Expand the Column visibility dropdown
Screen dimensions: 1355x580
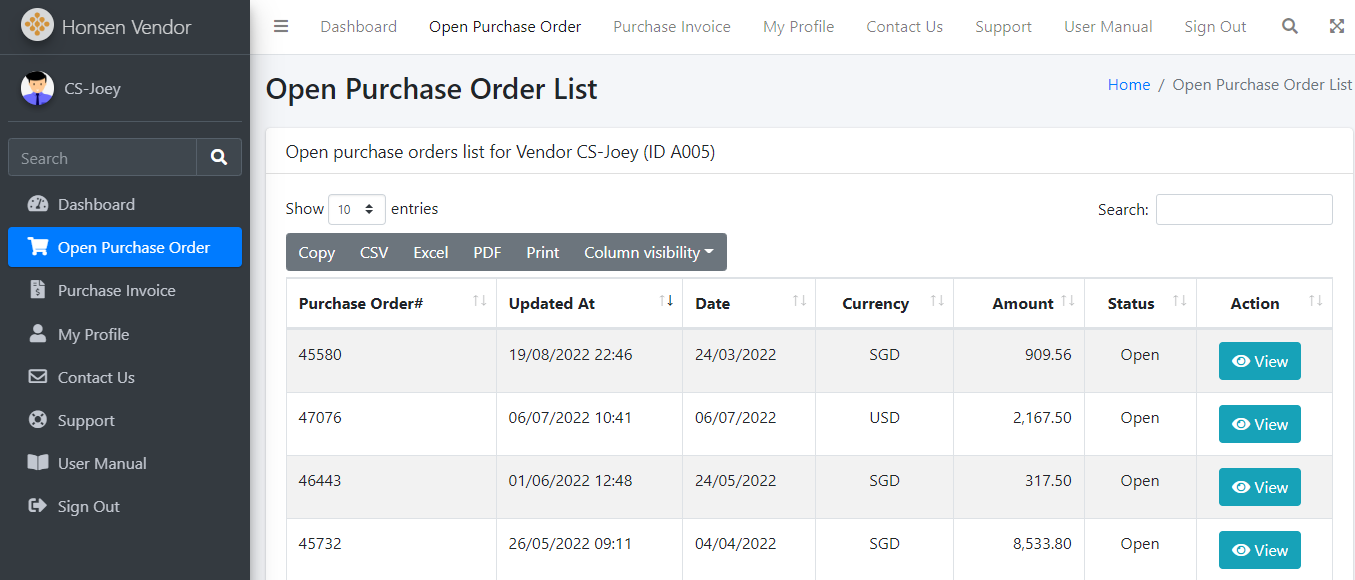[648, 253]
